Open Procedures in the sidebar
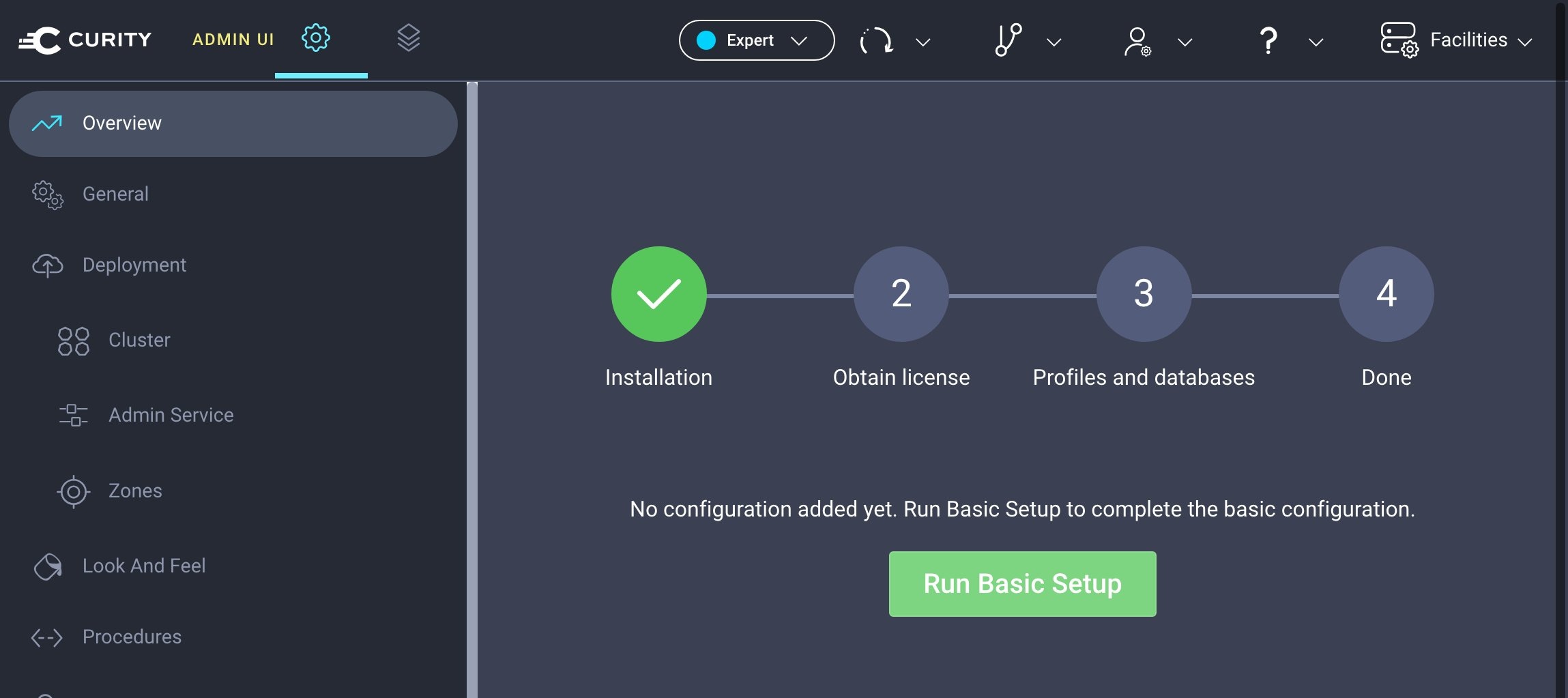The width and height of the screenshot is (1568, 698). 132,637
